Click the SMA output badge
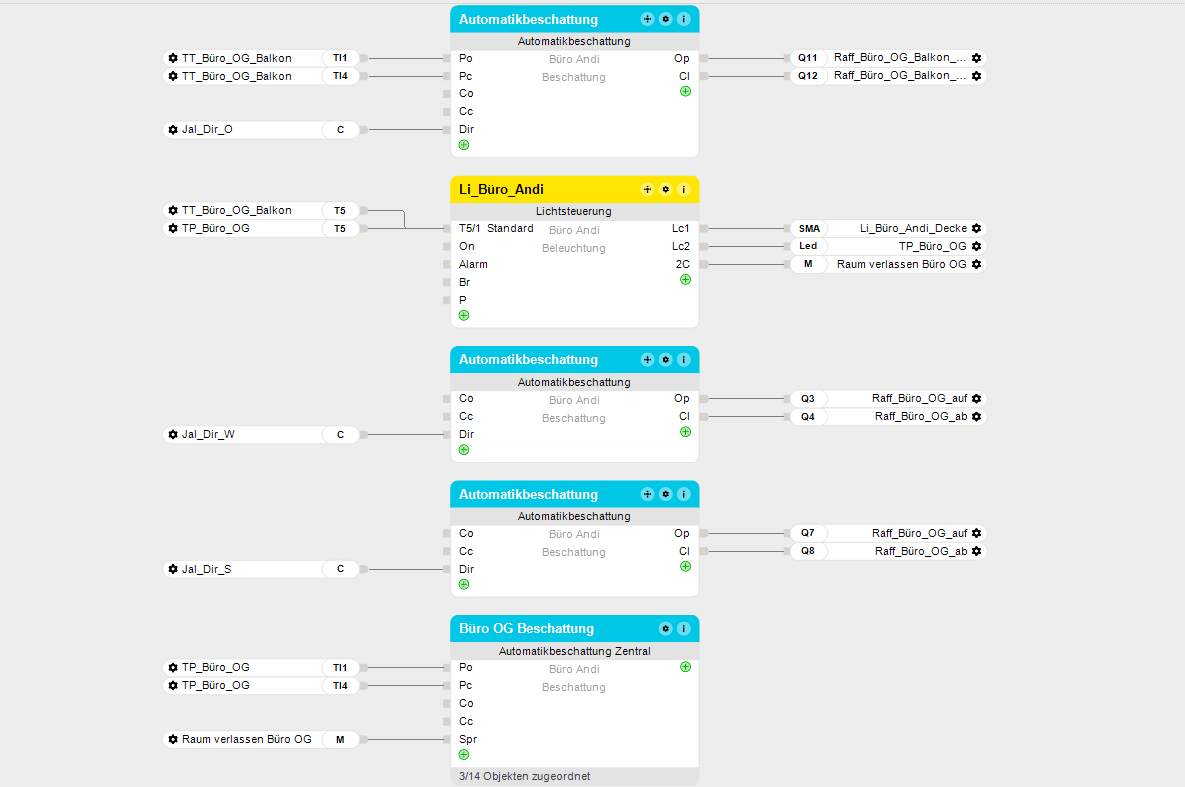The width and height of the screenshot is (1185, 787). pos(808,228)
